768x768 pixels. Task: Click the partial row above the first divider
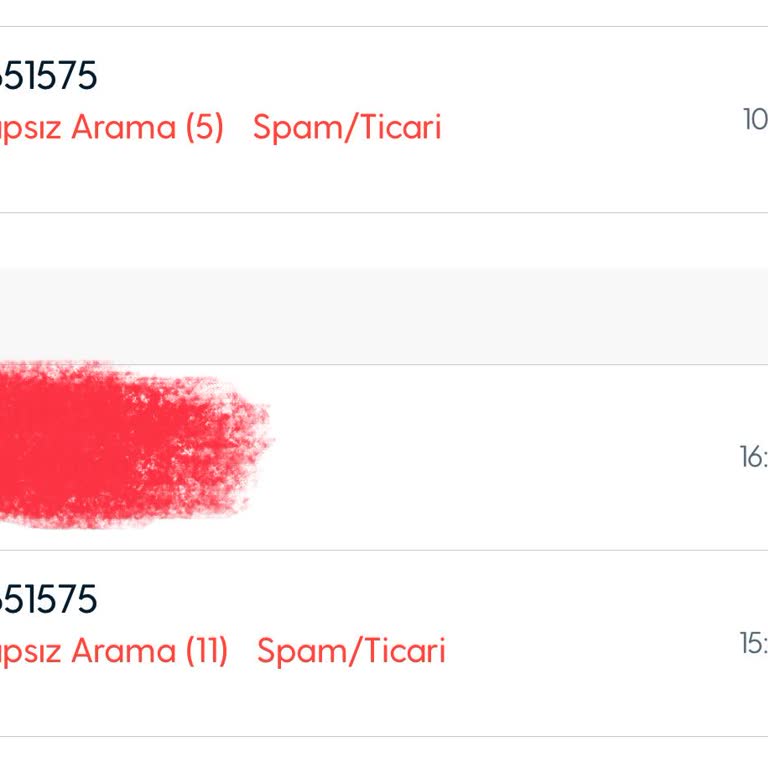coord(384,12)
